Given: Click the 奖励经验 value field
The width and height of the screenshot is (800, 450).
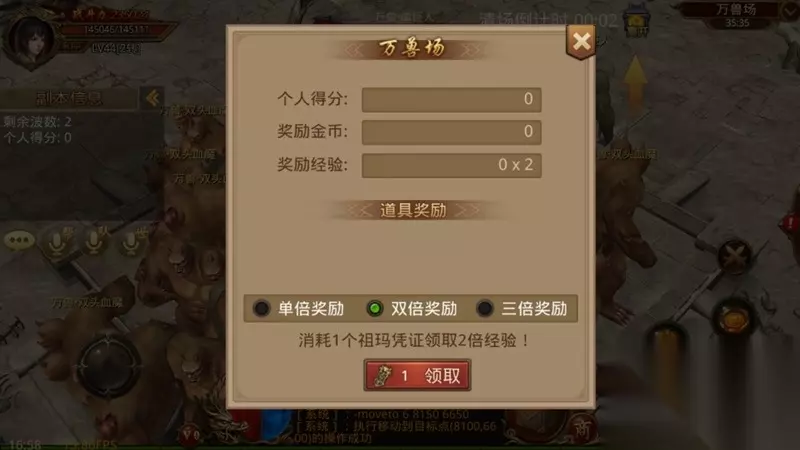Looking at the screenshot, I should pos(452,165).
